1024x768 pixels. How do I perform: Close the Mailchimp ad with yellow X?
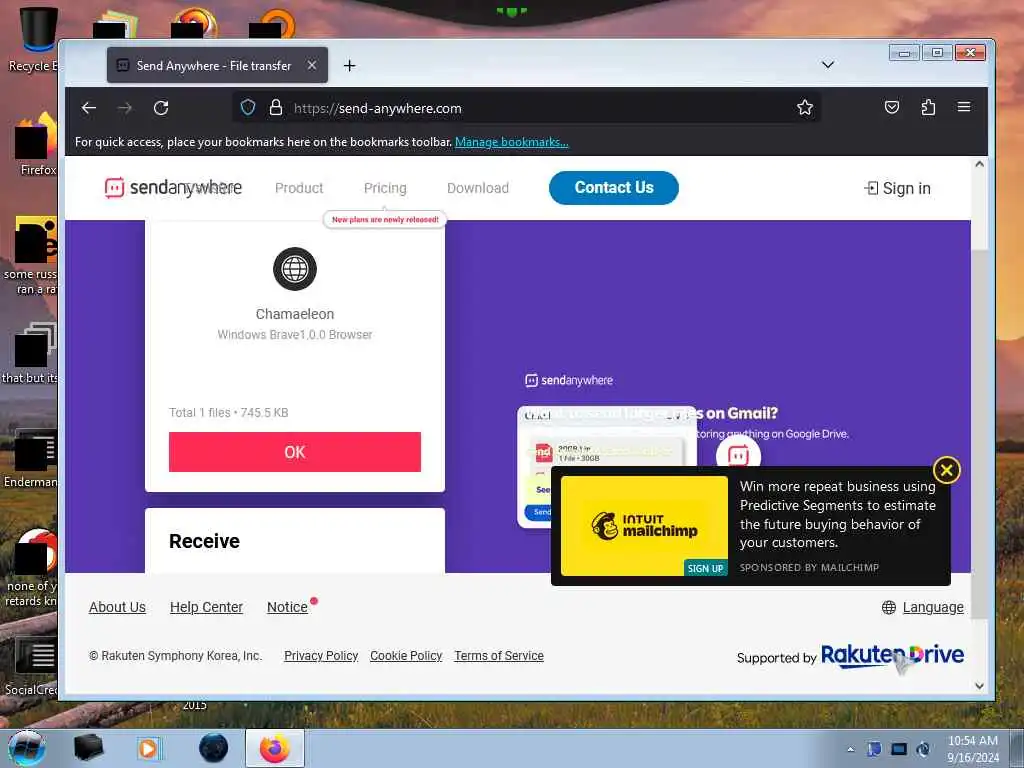(946, 470)
